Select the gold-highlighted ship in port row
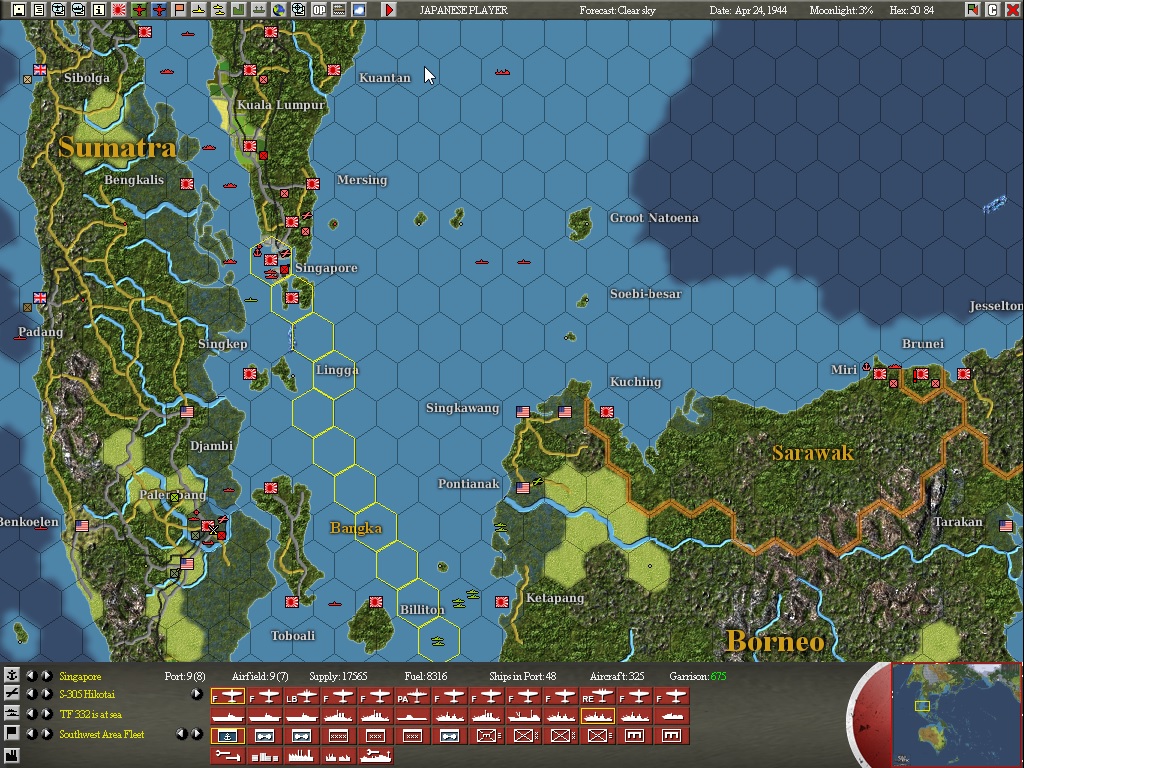The image size is (1152, 768). click(x=597, y=716)
